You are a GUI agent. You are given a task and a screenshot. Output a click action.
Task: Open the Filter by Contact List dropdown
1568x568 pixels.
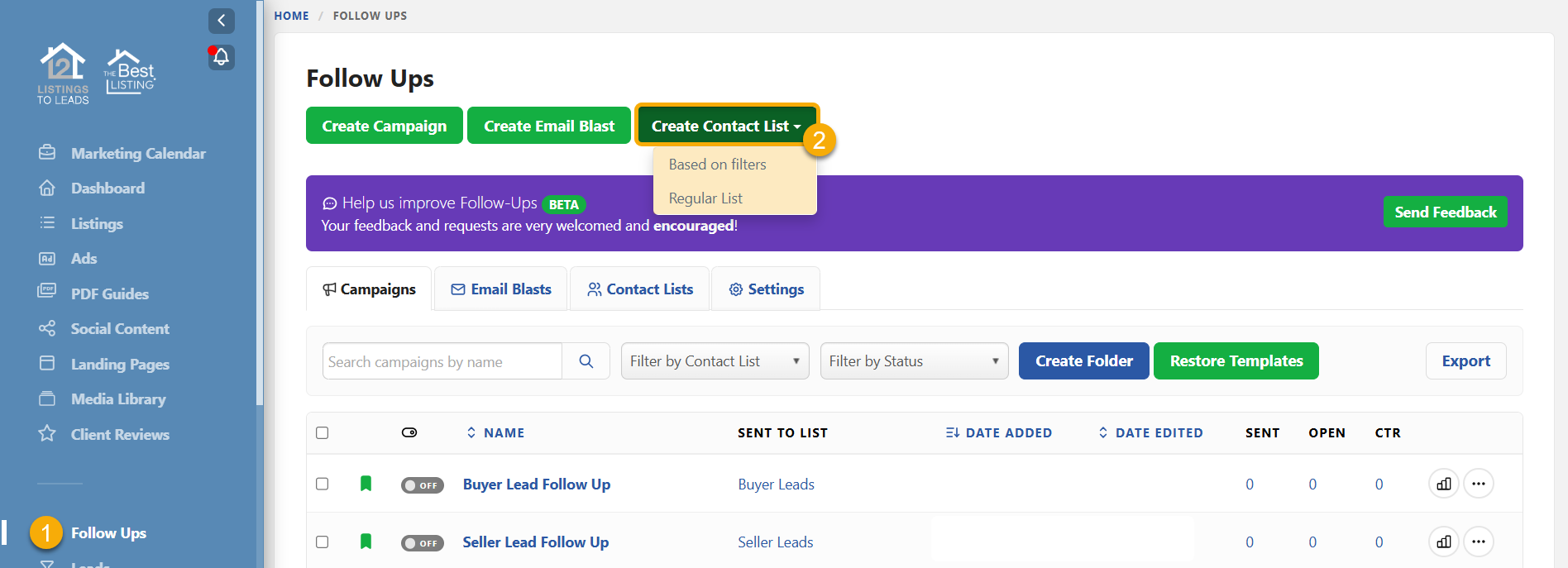click(x=715, y=361)
